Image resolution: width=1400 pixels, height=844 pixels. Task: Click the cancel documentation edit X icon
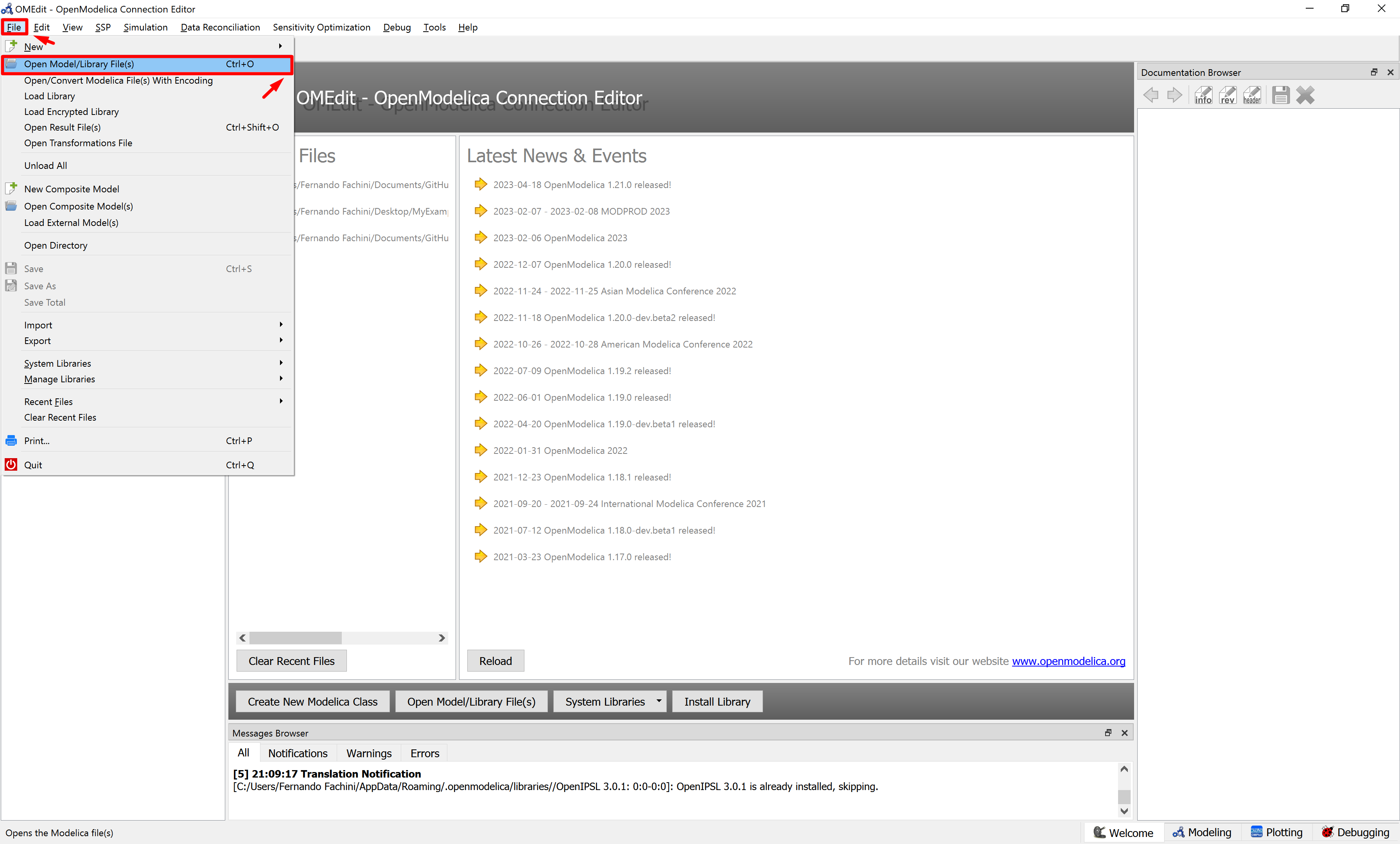coord(1306,95)
